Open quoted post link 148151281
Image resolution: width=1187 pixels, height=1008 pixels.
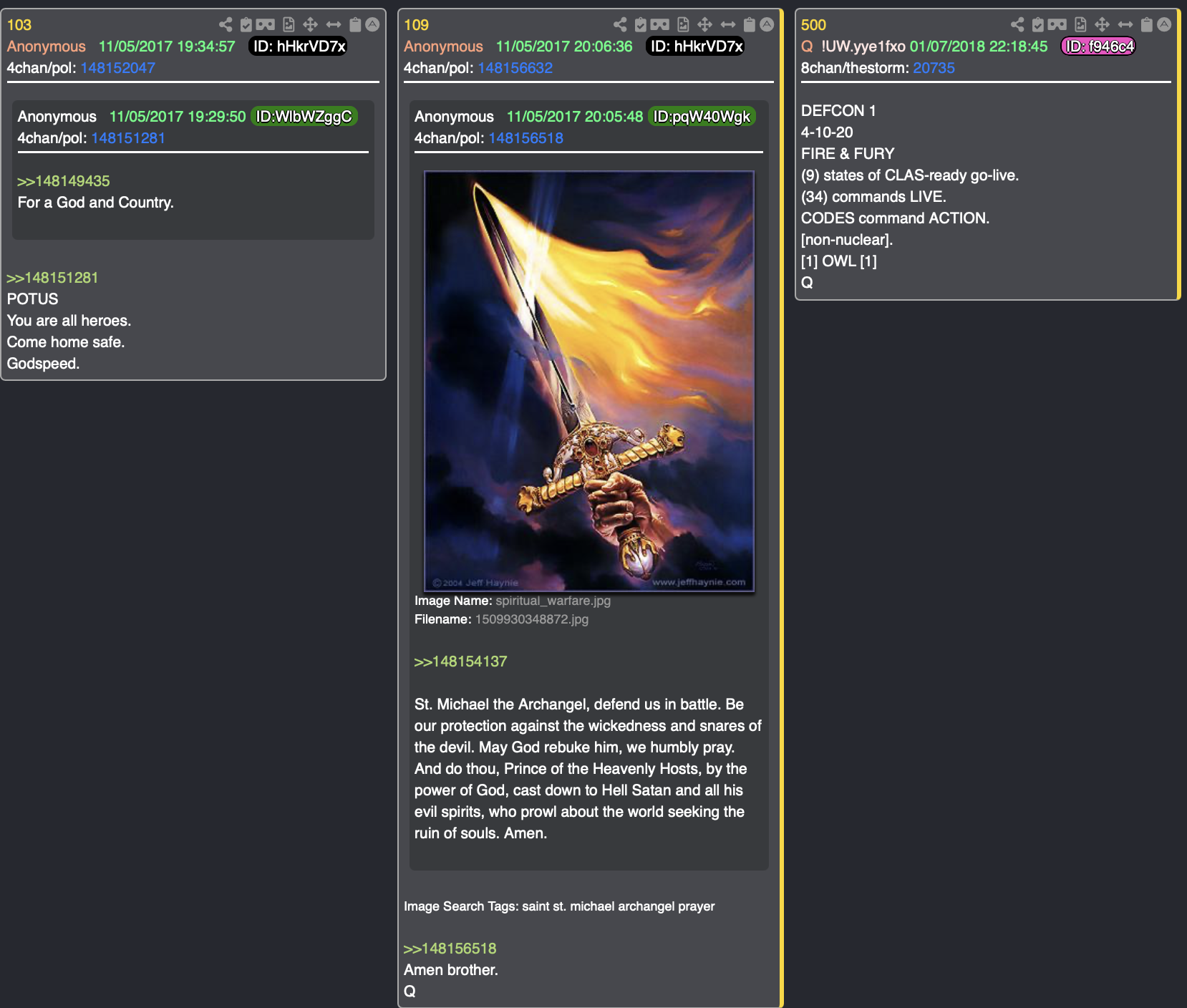coord(128,138)
